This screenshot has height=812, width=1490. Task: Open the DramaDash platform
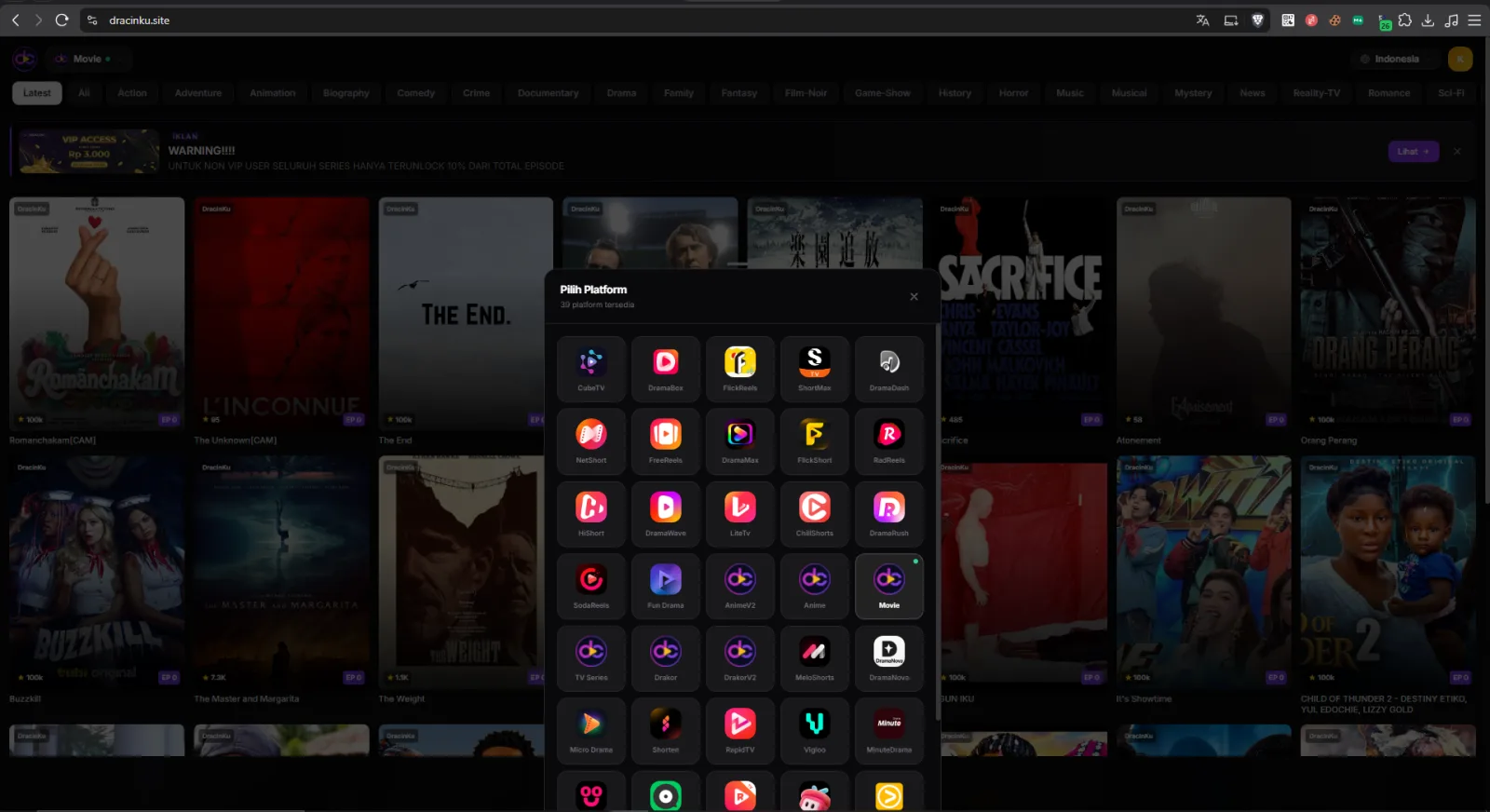coord(889,369)
